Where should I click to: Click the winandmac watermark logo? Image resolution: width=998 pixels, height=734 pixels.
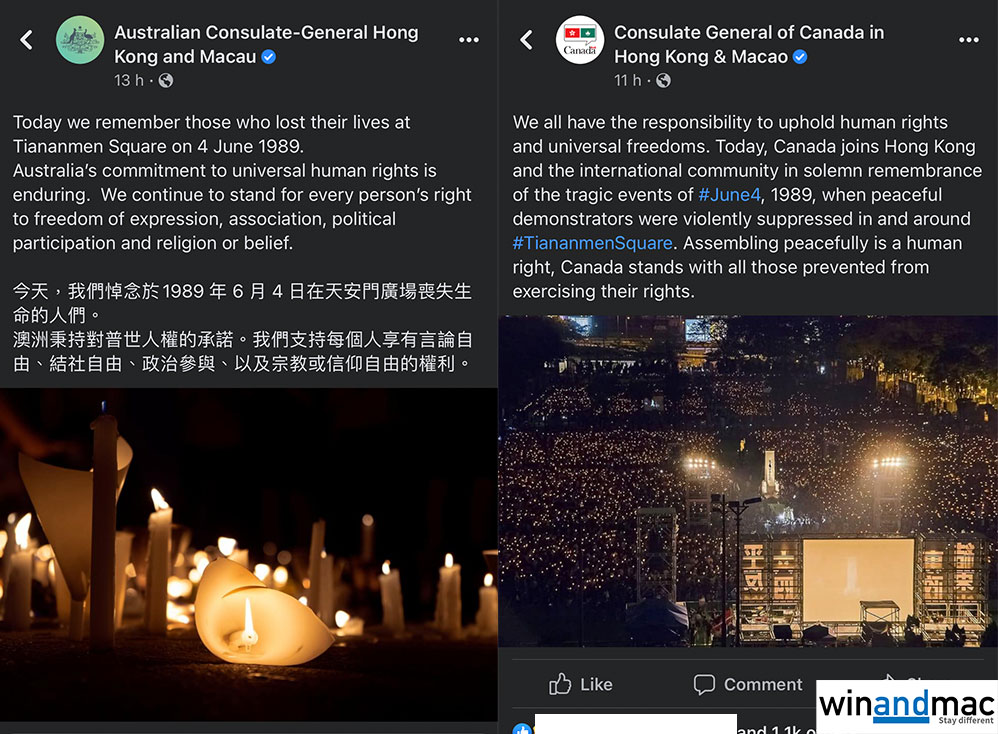(907, 707)
